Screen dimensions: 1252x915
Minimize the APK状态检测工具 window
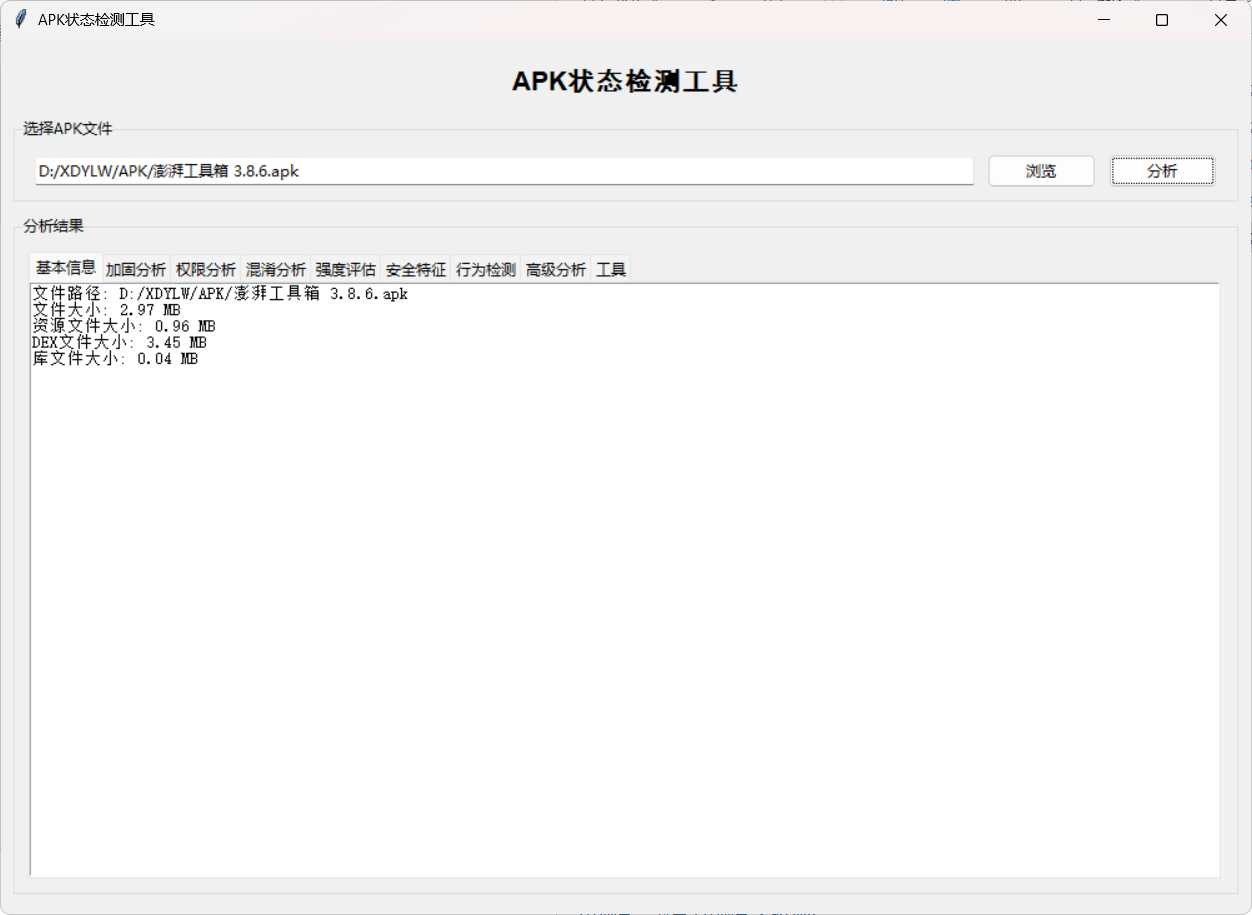click(x=1103, y=19)
